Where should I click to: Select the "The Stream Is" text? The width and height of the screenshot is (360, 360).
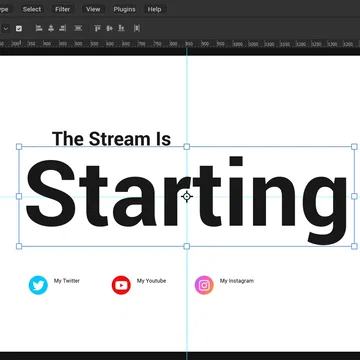point(111,139)
